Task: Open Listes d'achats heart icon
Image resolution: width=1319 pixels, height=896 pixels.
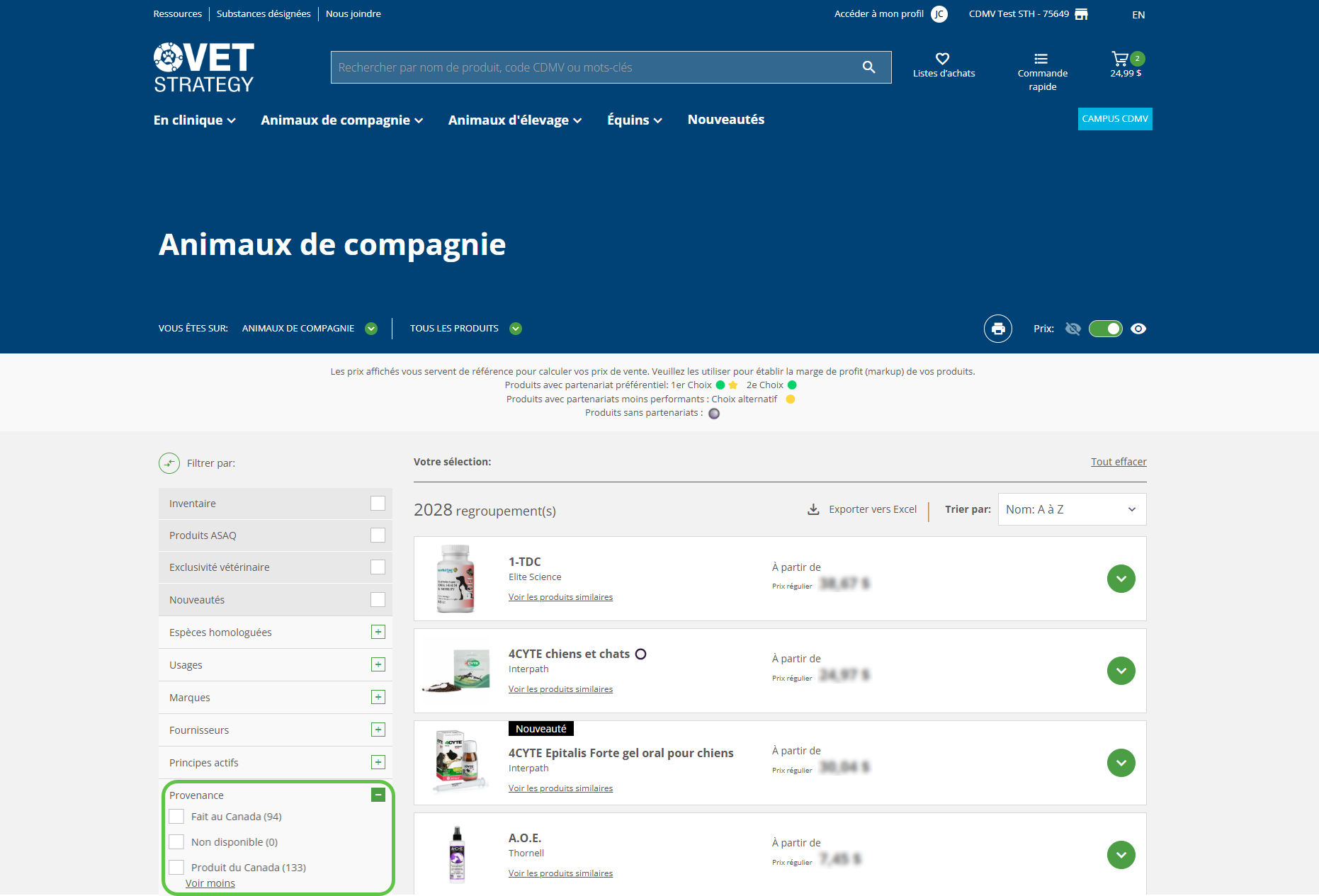Action: pyautogui.click(x=942, y=59)
